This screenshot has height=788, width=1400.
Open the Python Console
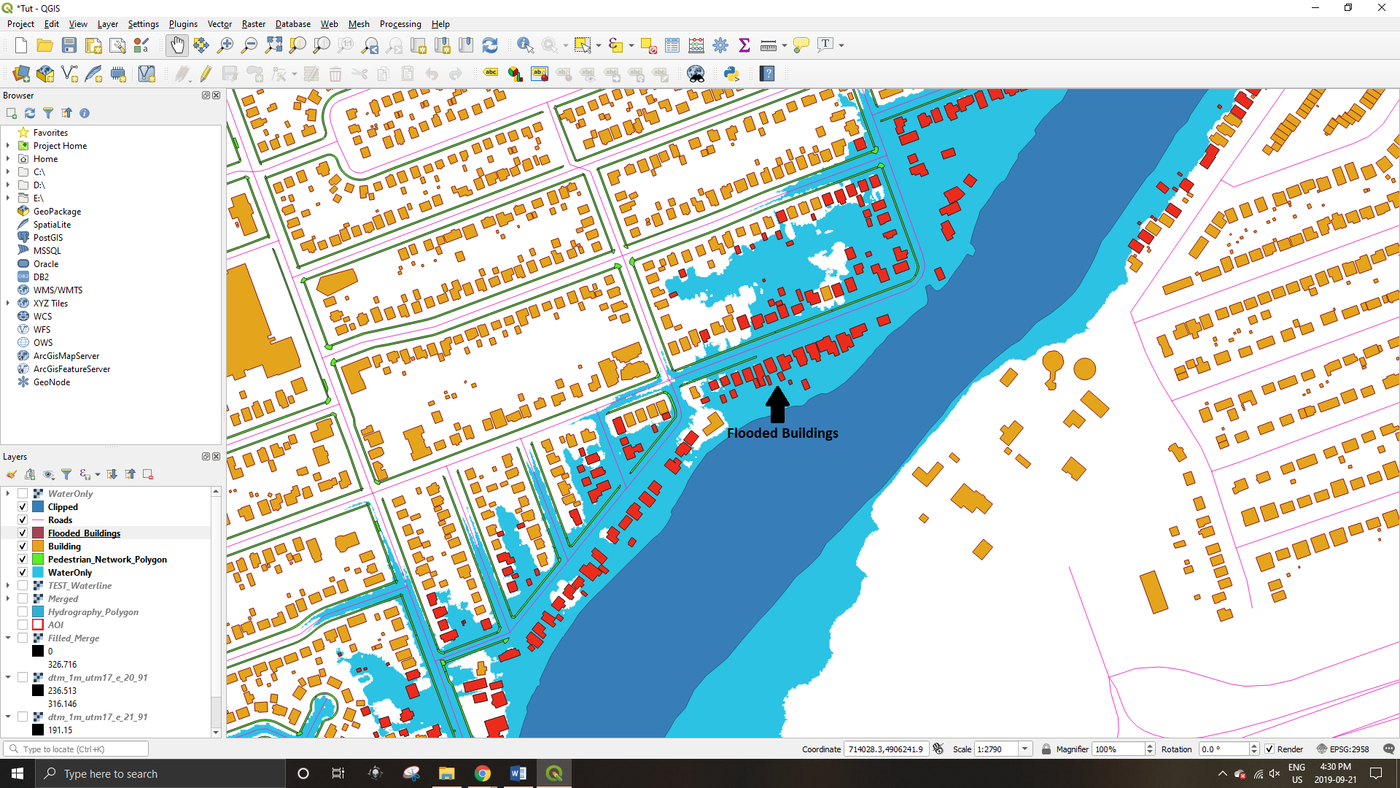[x=731, y=73]
